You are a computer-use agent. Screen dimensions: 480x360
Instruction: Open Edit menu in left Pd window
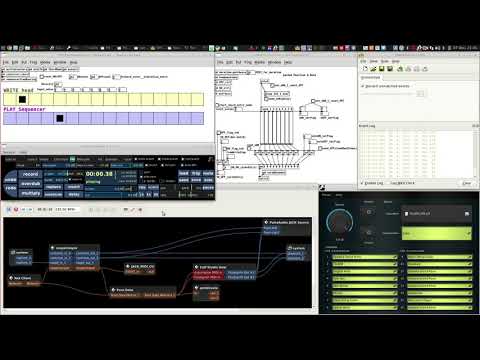[15, 62]
